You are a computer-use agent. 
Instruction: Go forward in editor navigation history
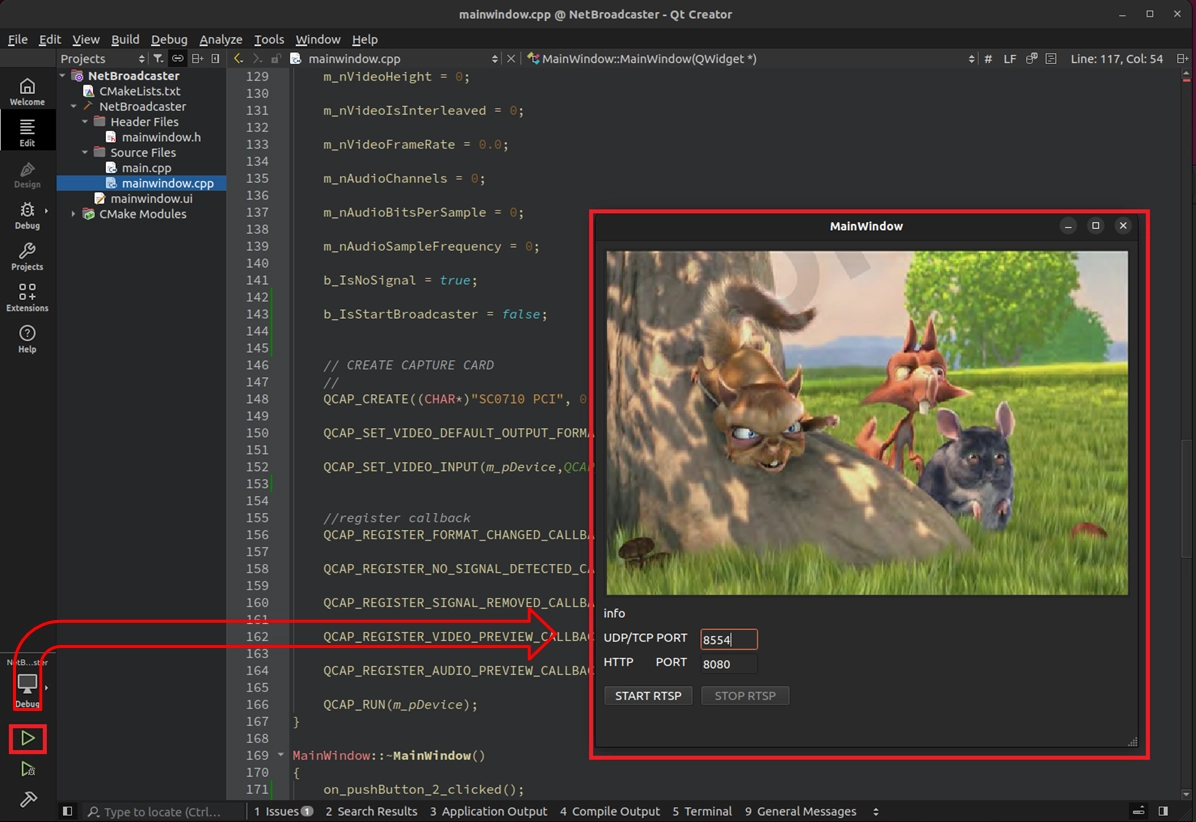(x=257, y=58)
